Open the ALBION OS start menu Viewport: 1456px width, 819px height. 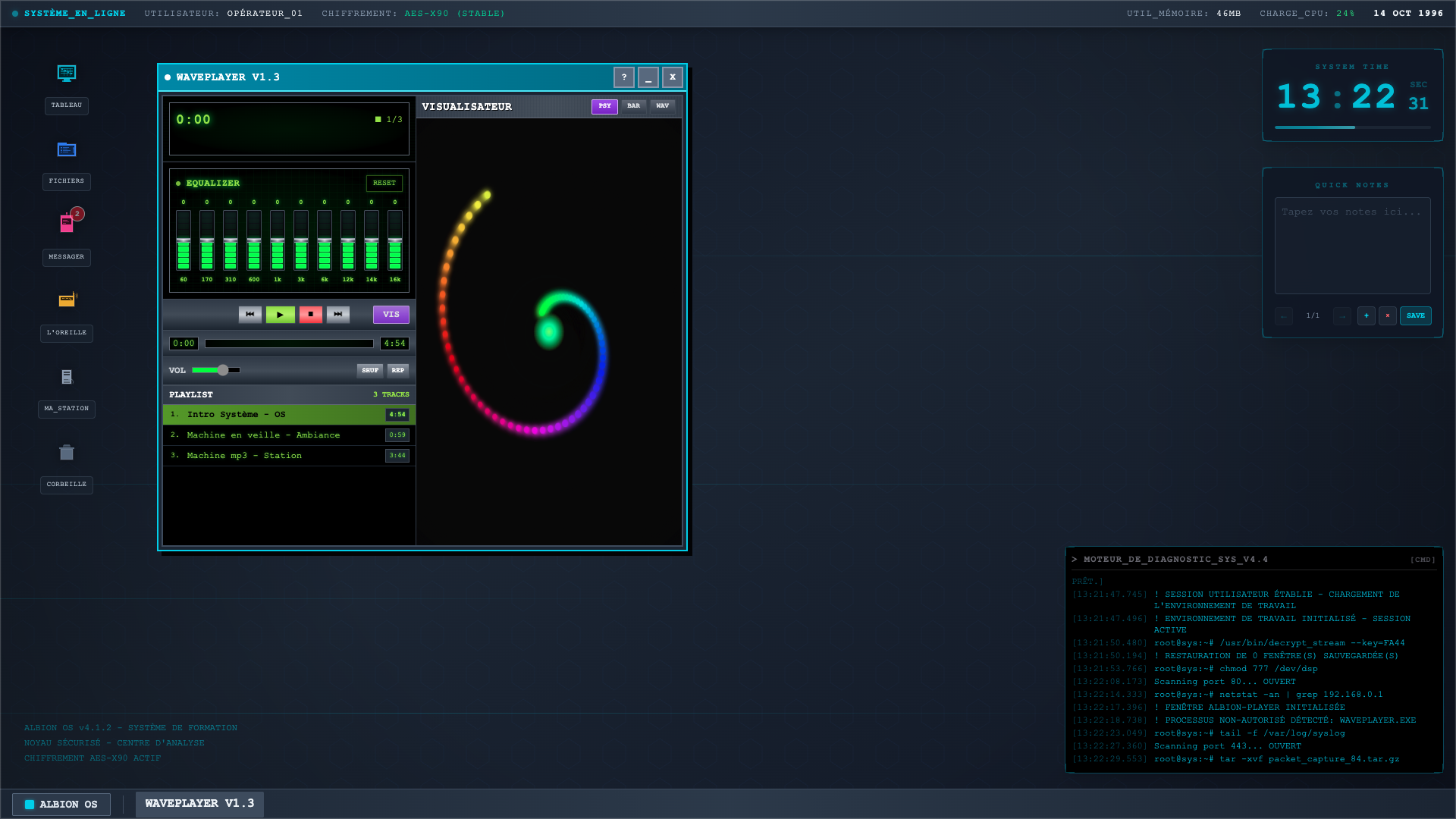(61, 804)
